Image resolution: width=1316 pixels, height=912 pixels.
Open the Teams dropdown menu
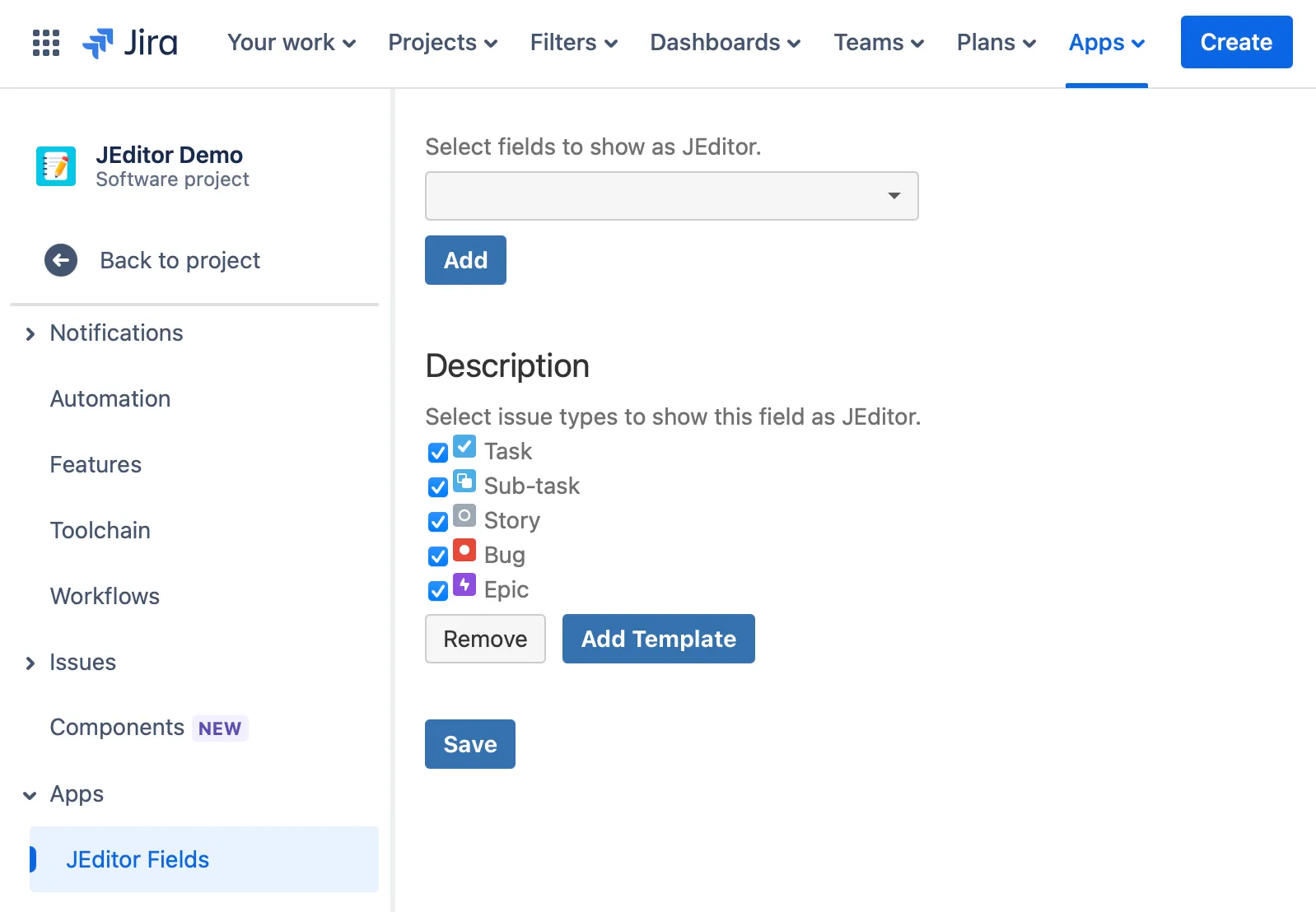(879, 42)
